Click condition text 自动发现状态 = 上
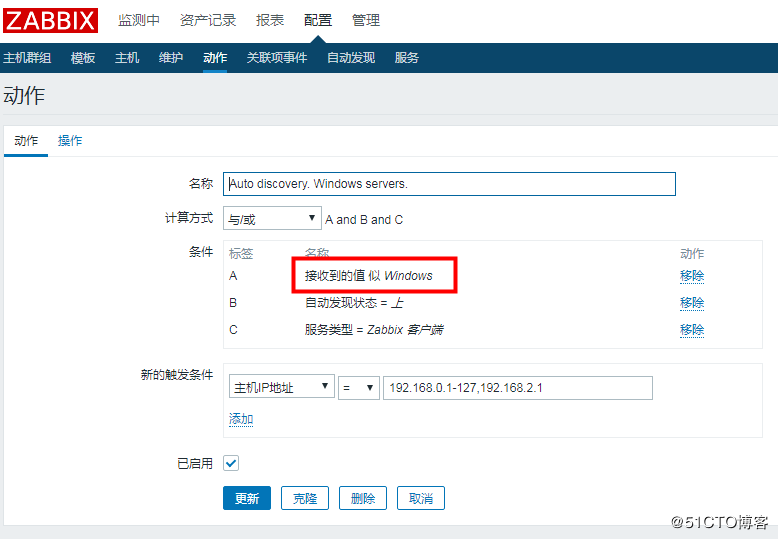778x539 pixels. 354,303
